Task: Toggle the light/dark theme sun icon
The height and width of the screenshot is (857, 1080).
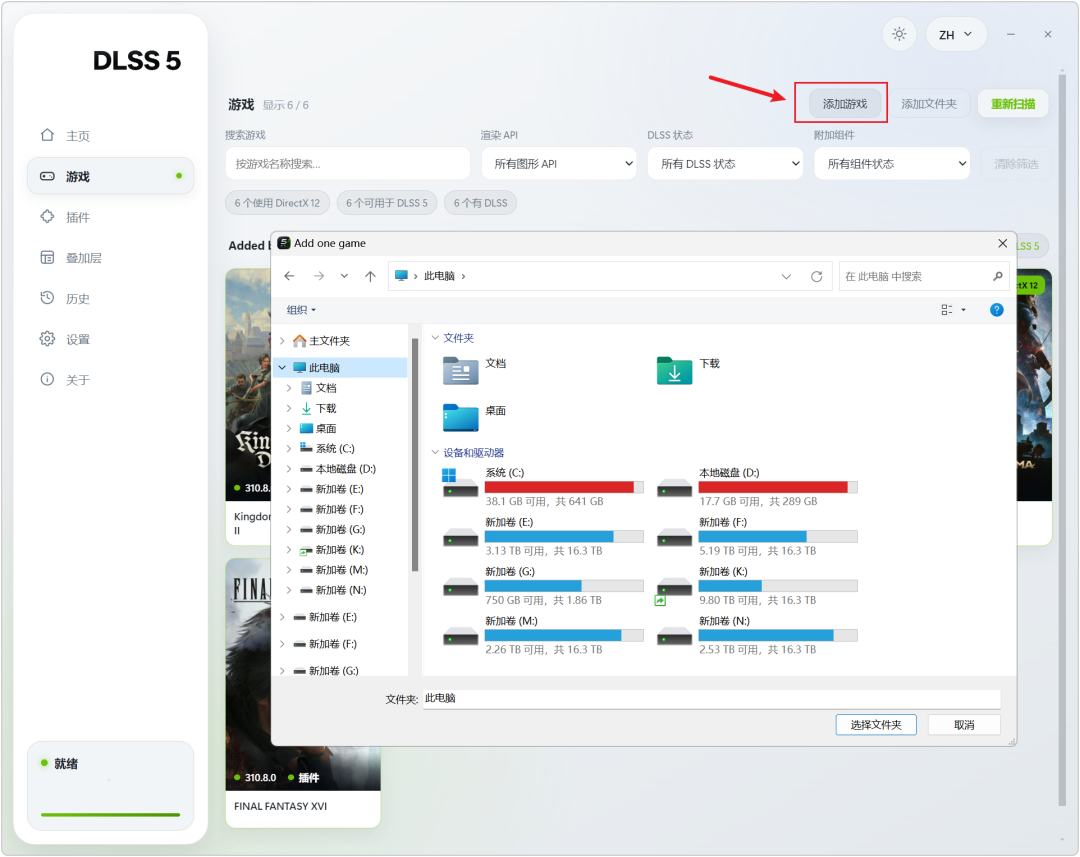Action: (899, 34)
